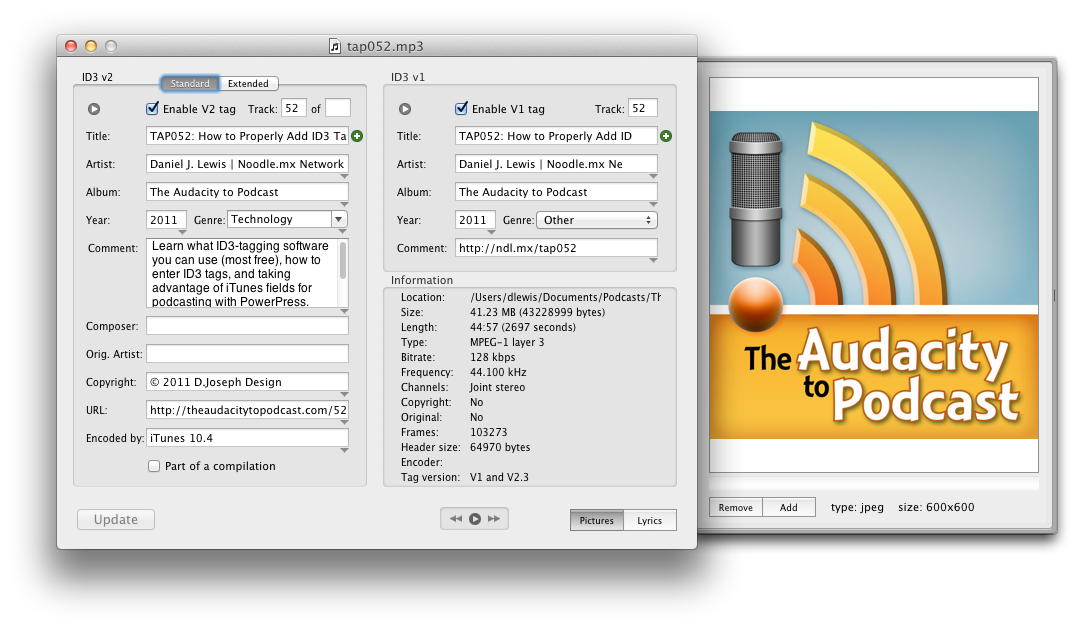Open the V1 Genre Other dropdown
Viewport: 1073px width, 628px height.
tap(596, 220)
